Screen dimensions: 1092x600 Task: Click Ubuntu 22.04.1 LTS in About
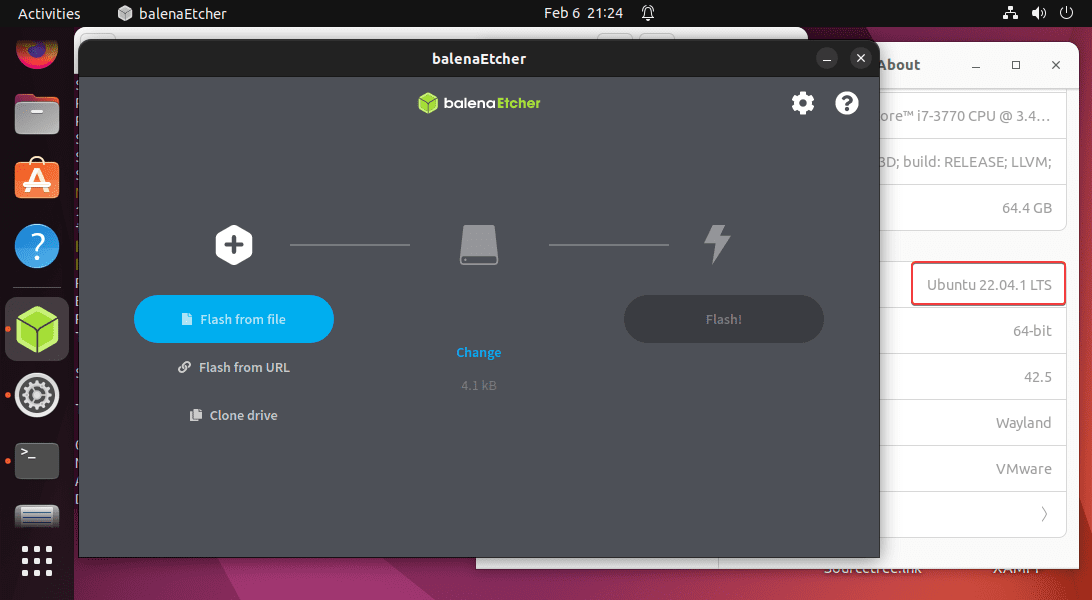pos(988,284)
